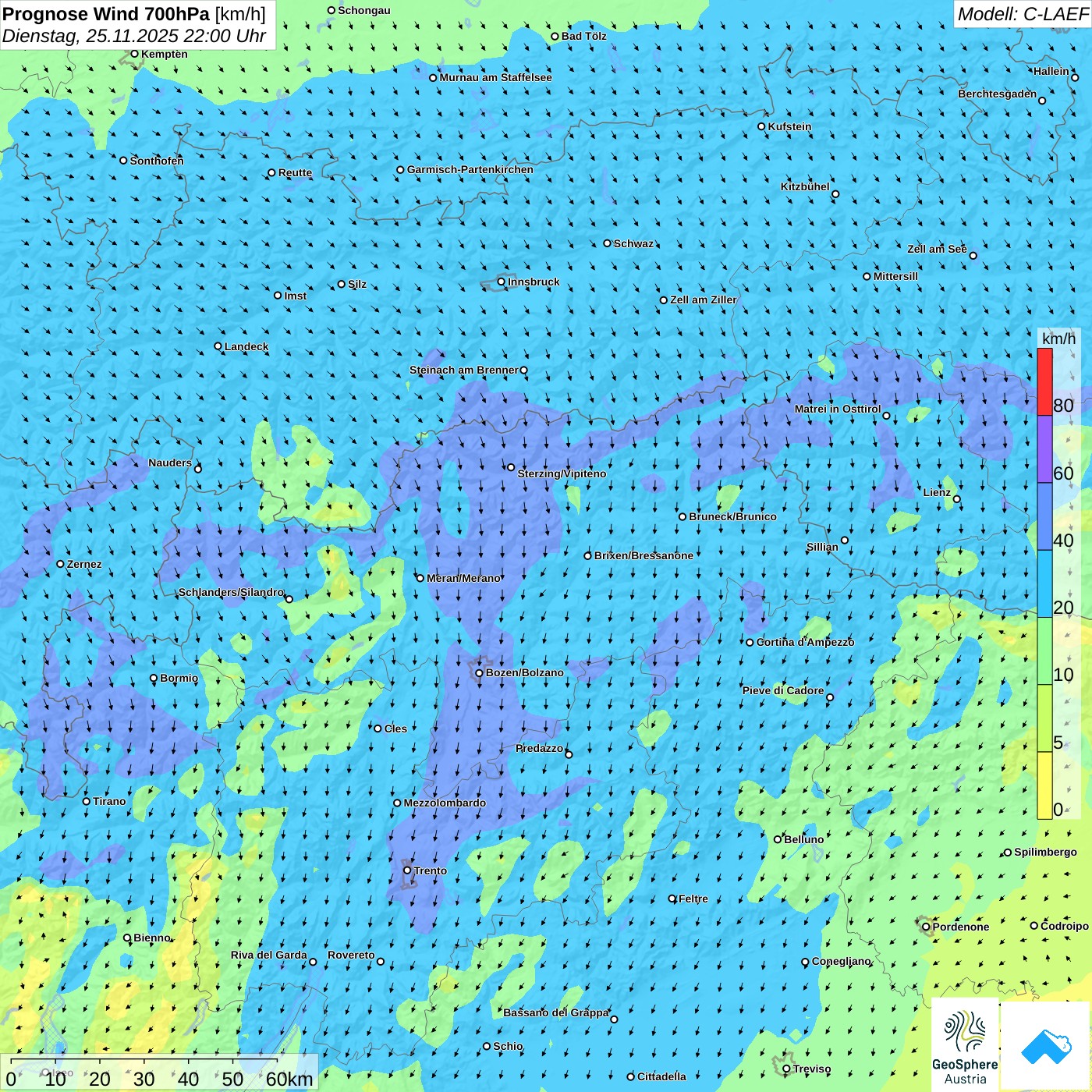Click the 'Imst' label

coord(296,296)
